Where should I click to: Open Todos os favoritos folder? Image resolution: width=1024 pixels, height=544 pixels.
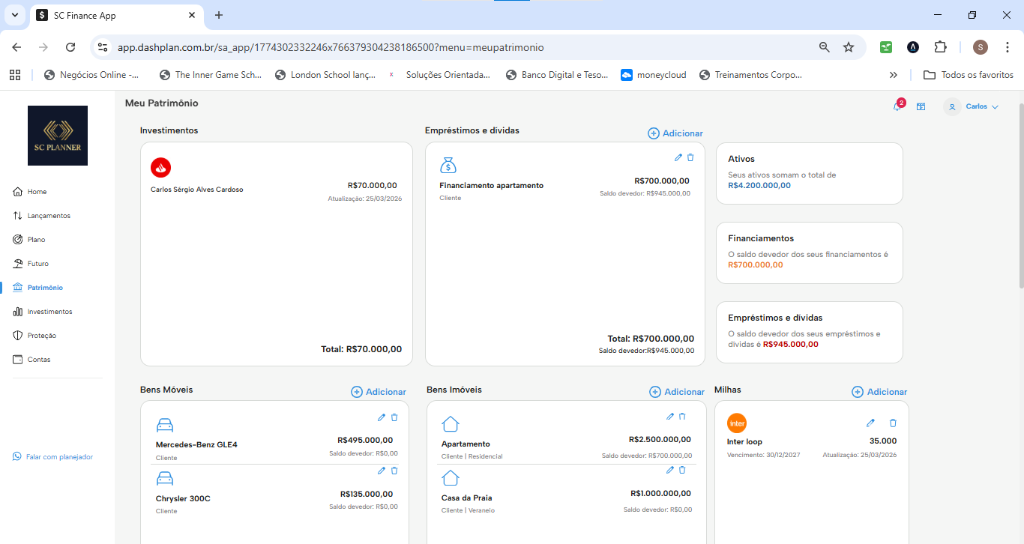click(968, 75)
